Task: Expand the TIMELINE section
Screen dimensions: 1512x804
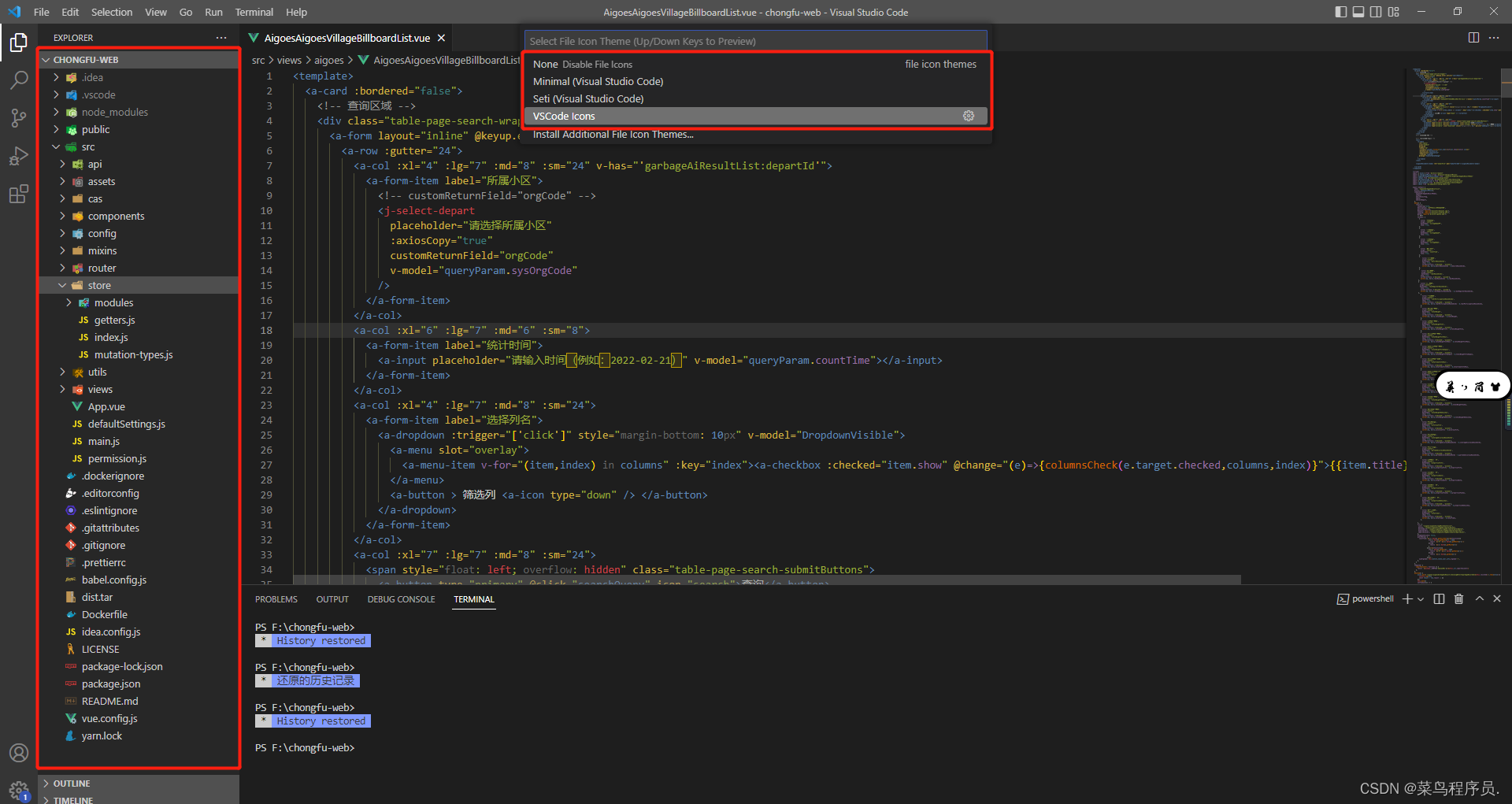Action: tap(139, 799)
